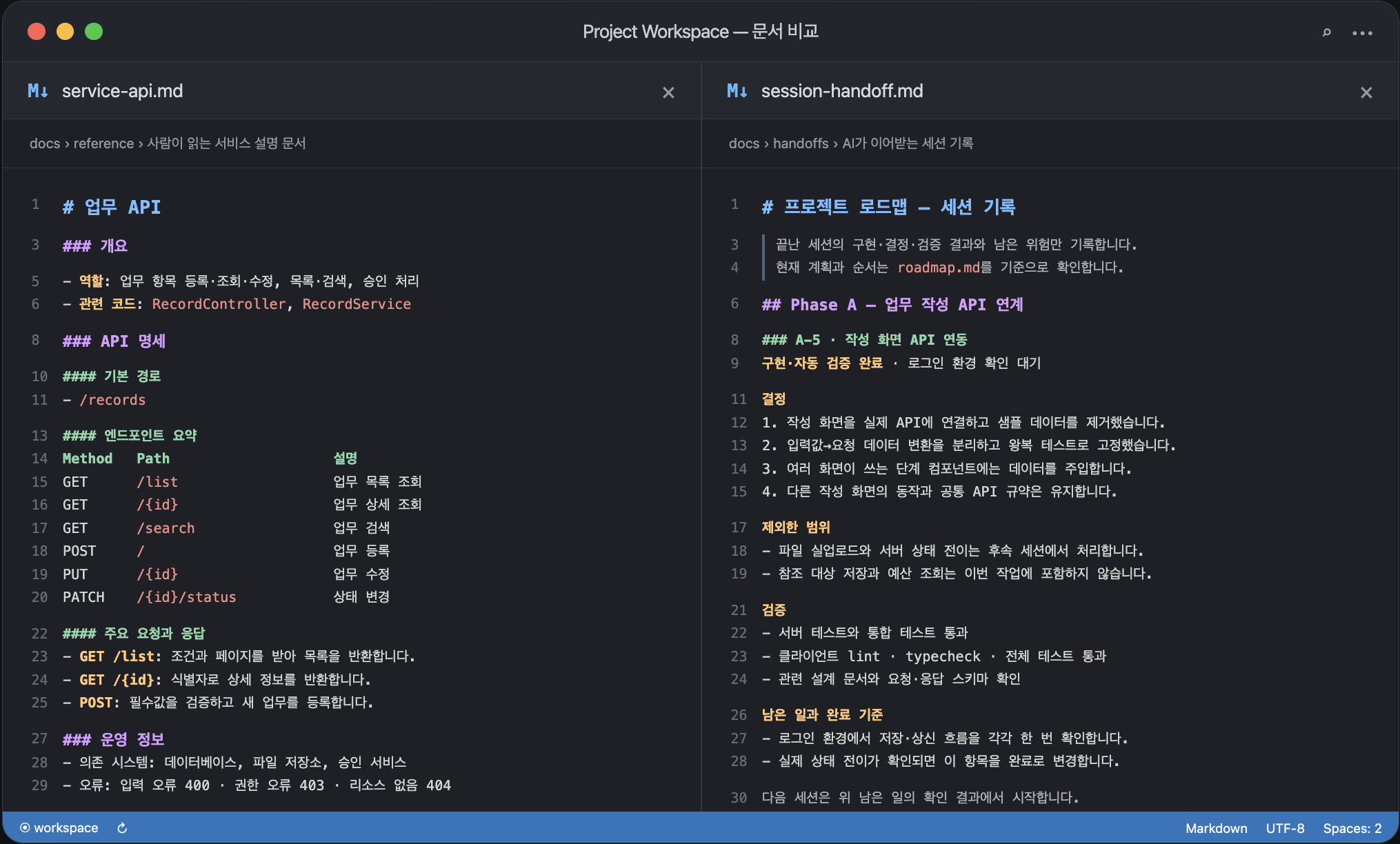This screenshot has width=1400, height=844.
Task: Click the '업무 상세 조회' description
Action: (x=377, y=505)
